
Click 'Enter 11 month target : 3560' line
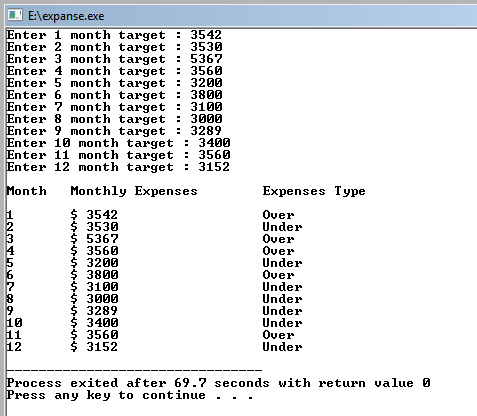[x=118, y=155]
